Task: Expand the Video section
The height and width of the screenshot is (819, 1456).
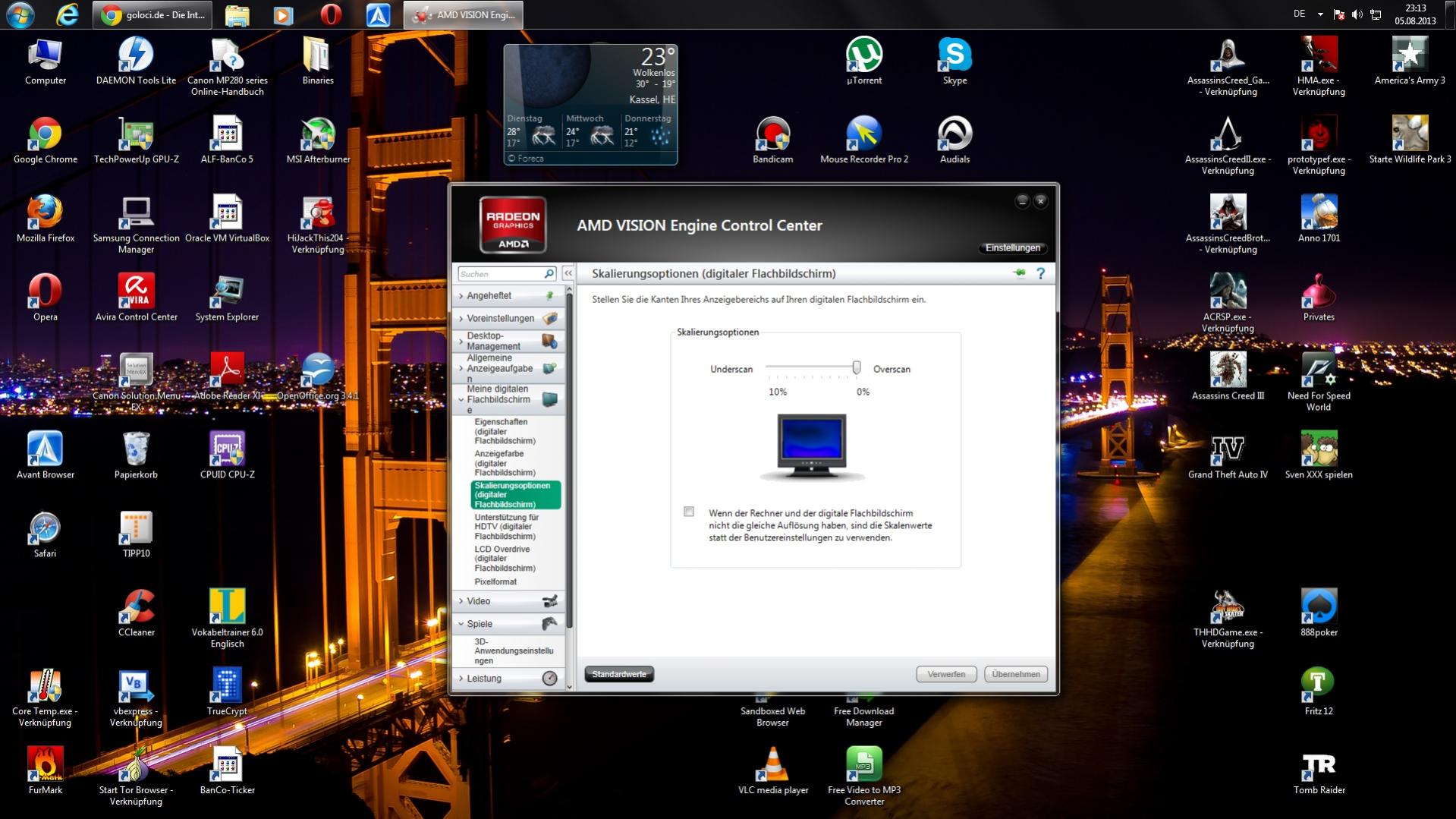Action: (x=509, y=601)
